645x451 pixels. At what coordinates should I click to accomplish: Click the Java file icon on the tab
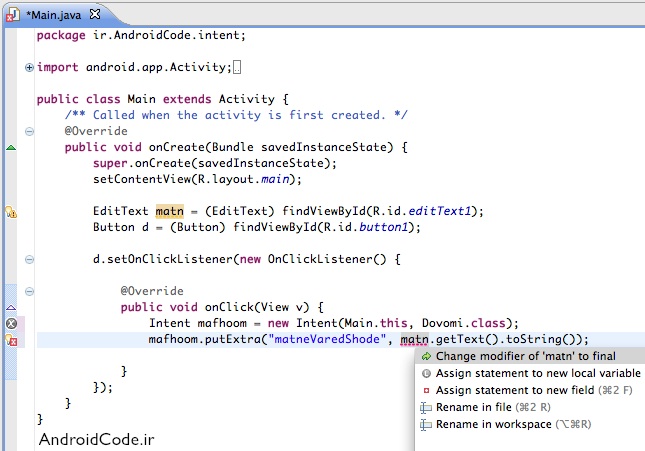point(12,16)
